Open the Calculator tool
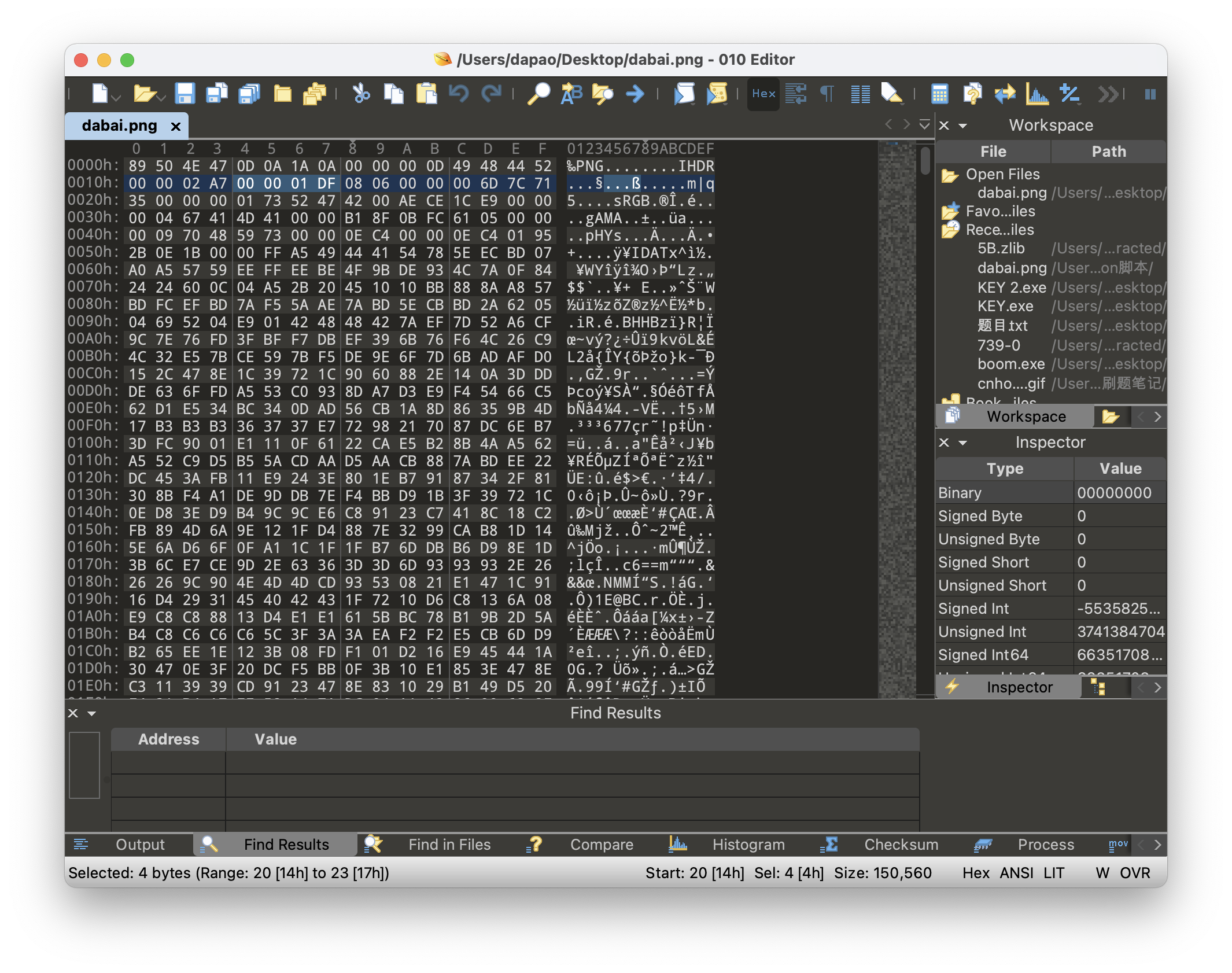Viewport: 1232px width, 973px height. [939, 93]
